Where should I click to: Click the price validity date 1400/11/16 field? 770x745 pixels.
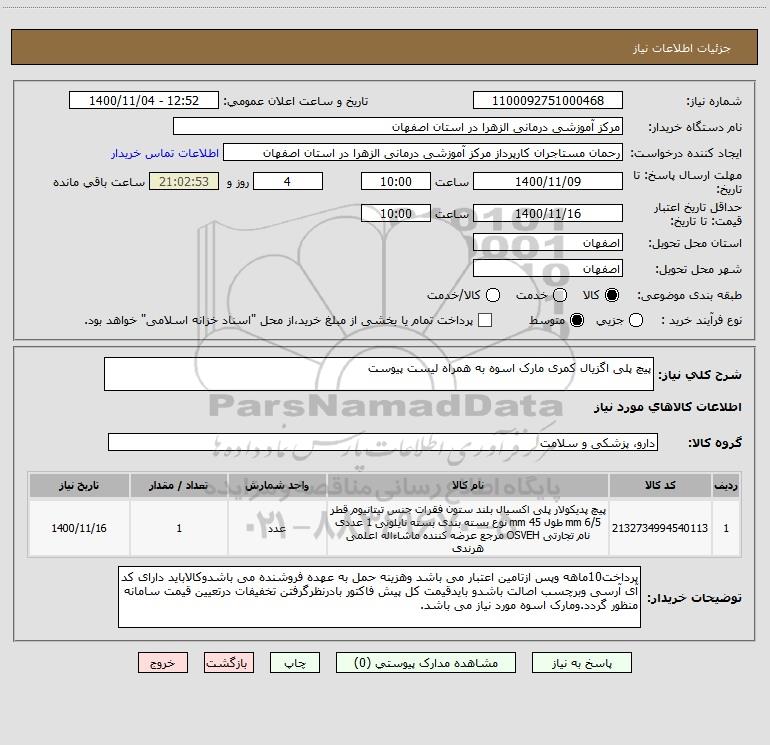click(548, 213)
